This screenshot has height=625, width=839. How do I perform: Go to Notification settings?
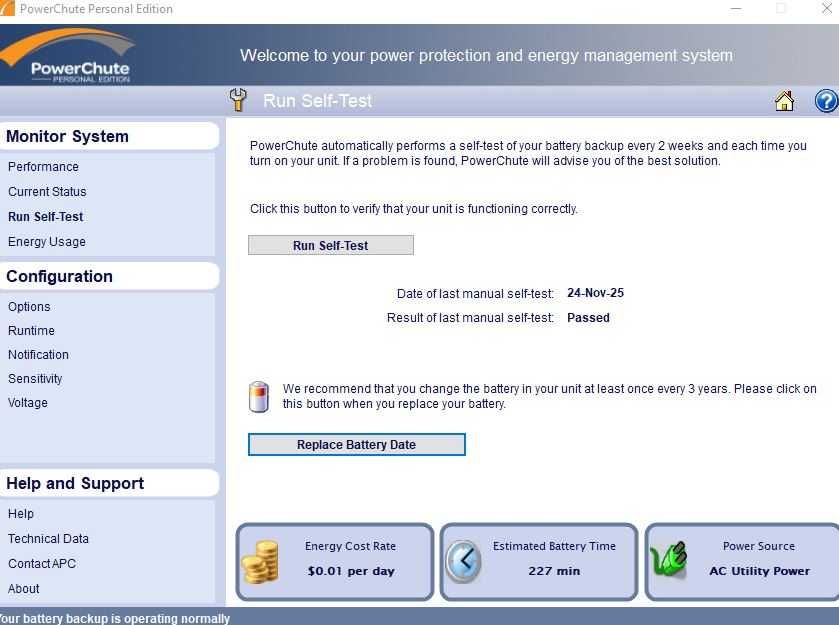coord(38,355)
